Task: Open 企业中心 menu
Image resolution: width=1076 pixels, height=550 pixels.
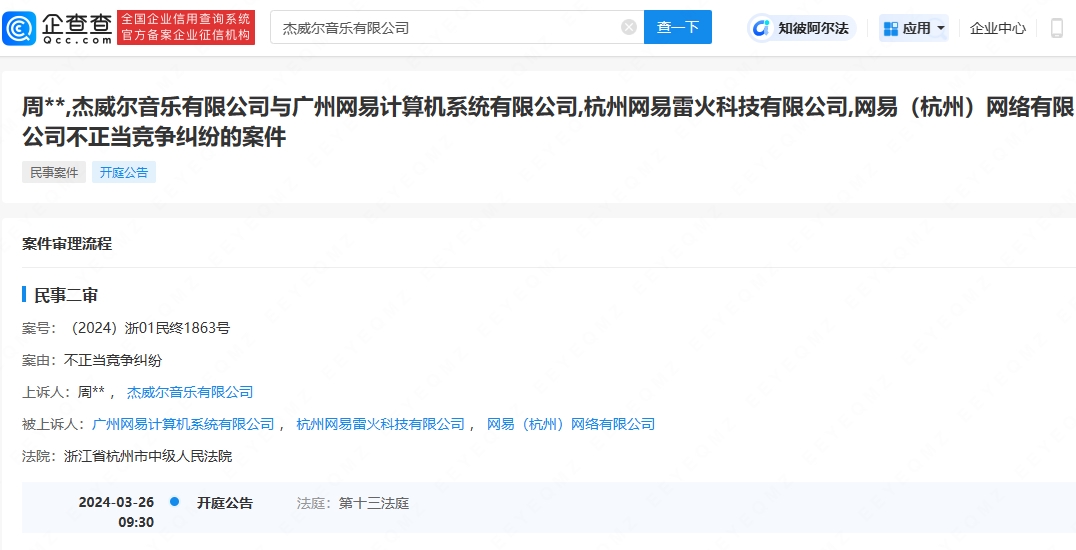Action: (x=998, y=28)
